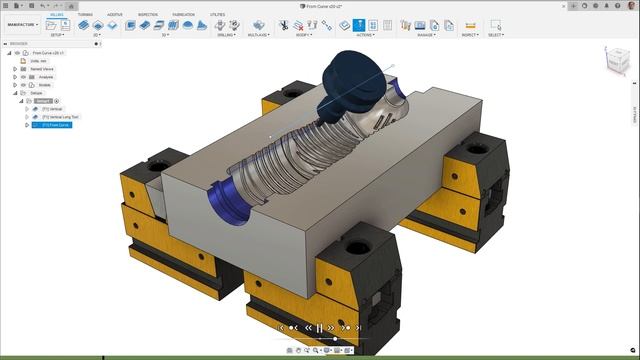Select the 3D Adaptive Clearing tool
Viewport: 640px width, 360px height.
[x=130, y=25]
